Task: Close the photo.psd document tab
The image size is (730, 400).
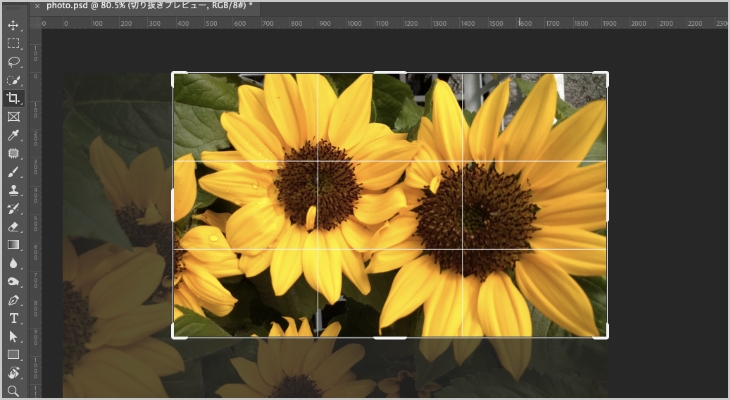Action: coord(37,6)
